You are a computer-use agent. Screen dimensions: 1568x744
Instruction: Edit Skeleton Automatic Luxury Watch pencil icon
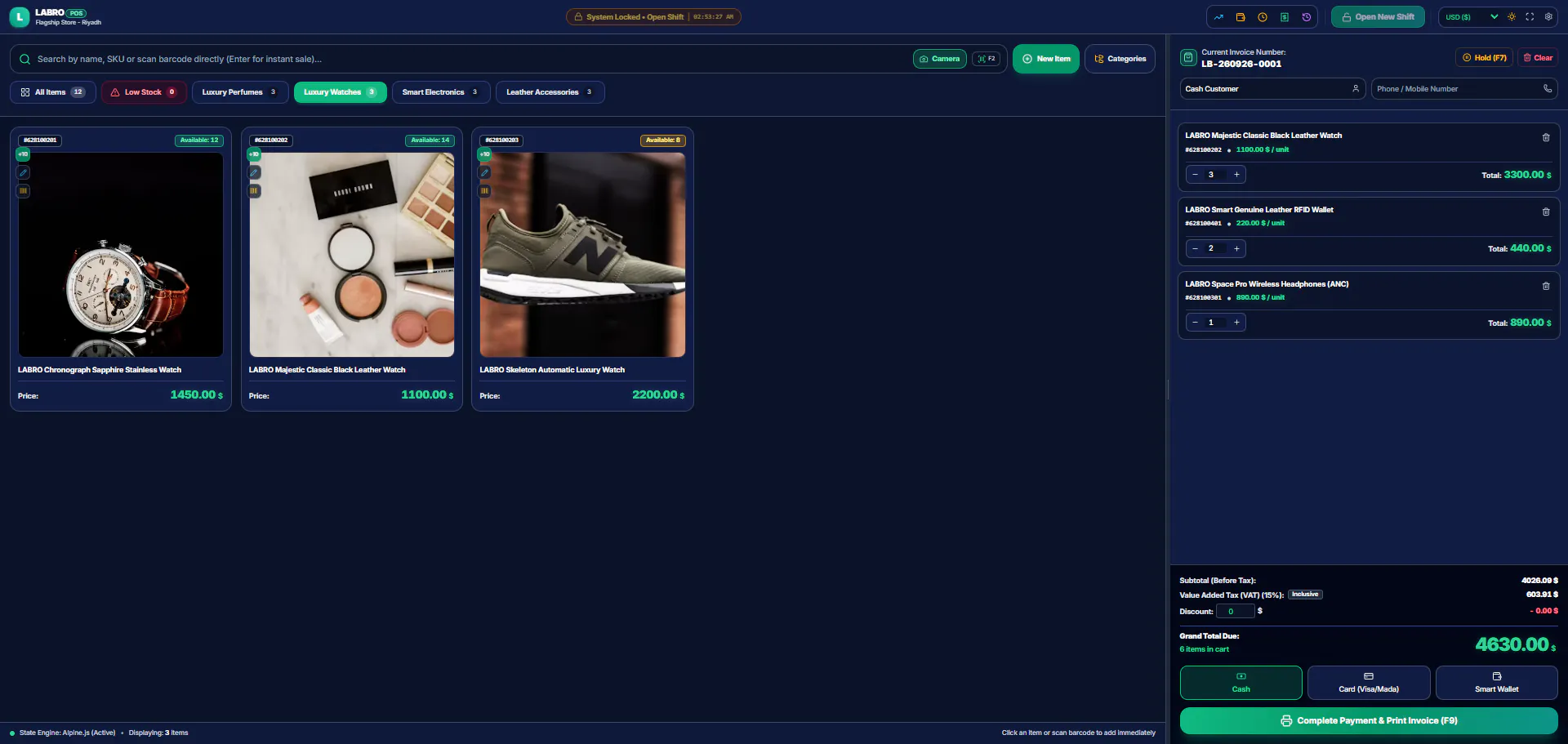pyautogui.click(x=485, y=172)
